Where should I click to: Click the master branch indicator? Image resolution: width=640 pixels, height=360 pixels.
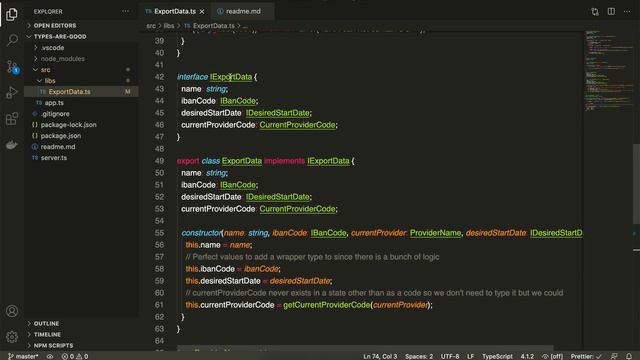[x=23, y=356]
